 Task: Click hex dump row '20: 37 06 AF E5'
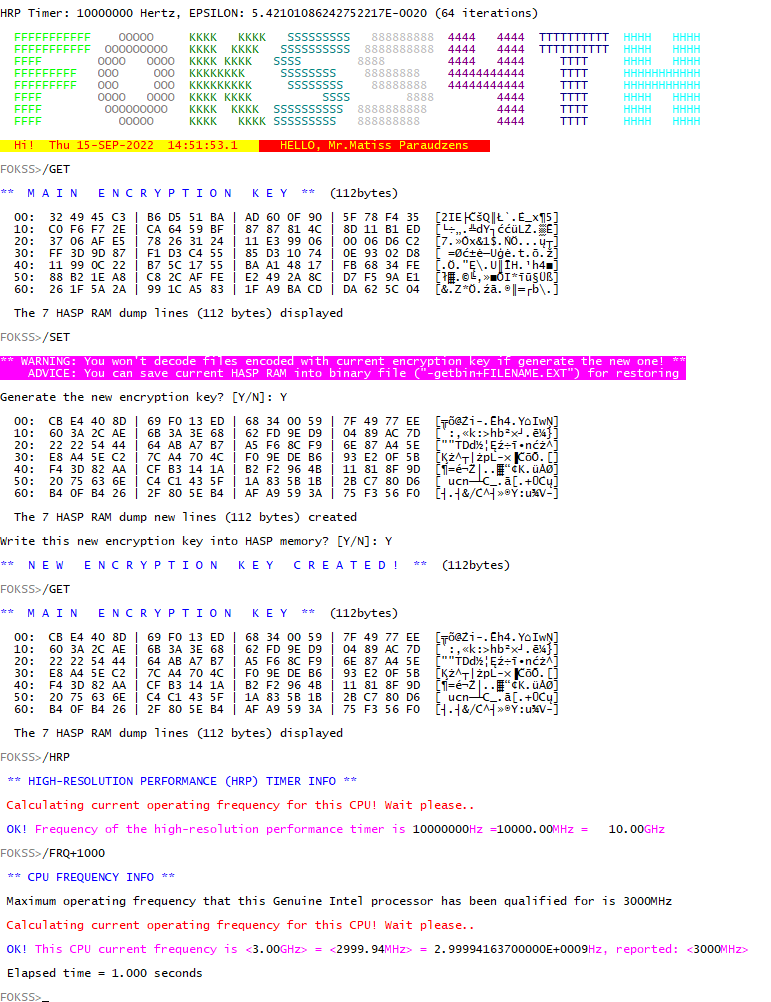click(286, 241)
